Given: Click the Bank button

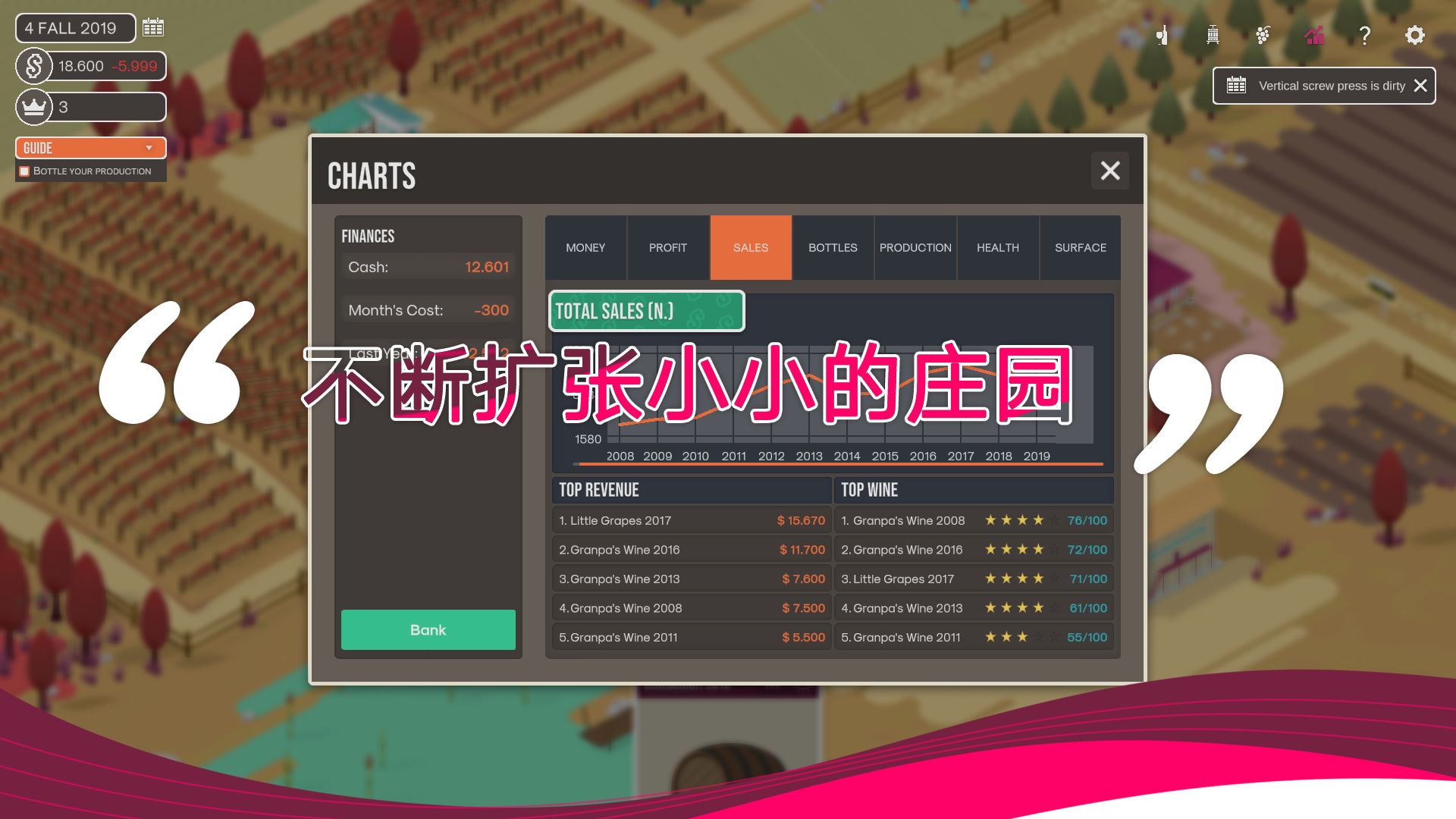Looking at the screenshot, I should pos(428,629).
